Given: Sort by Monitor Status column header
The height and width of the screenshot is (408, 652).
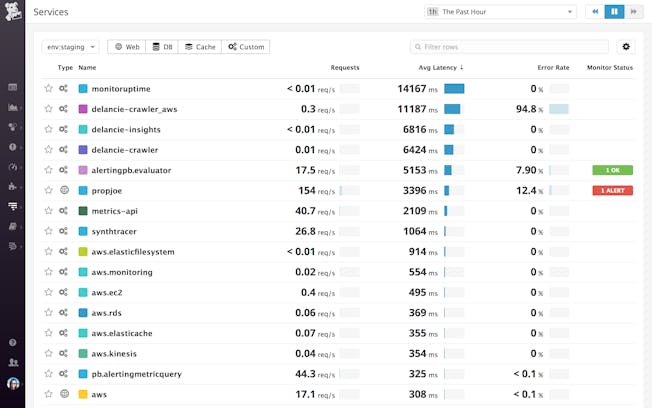Looking at the screenshot, I should point(610,67).
